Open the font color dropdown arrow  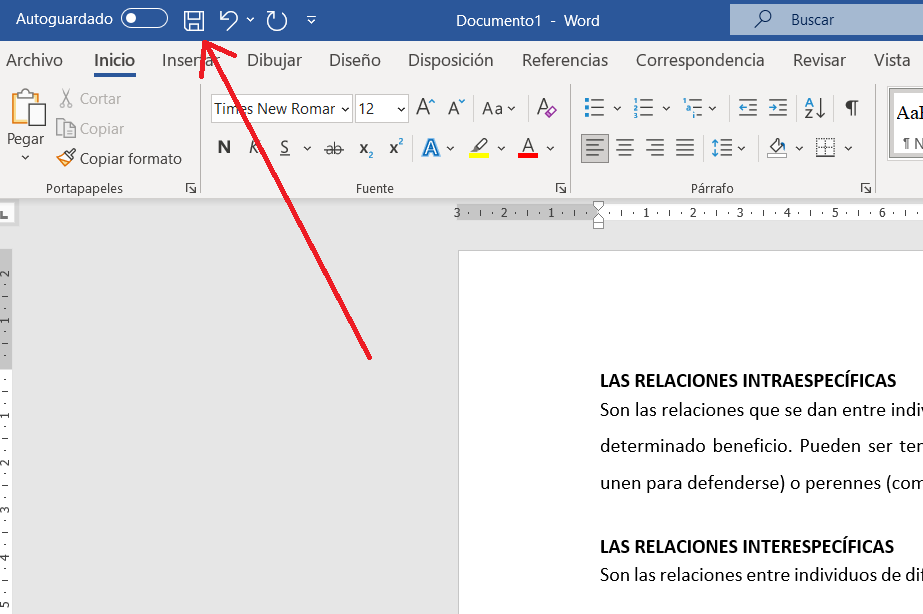pyautogui.click(x=550, y=148)
